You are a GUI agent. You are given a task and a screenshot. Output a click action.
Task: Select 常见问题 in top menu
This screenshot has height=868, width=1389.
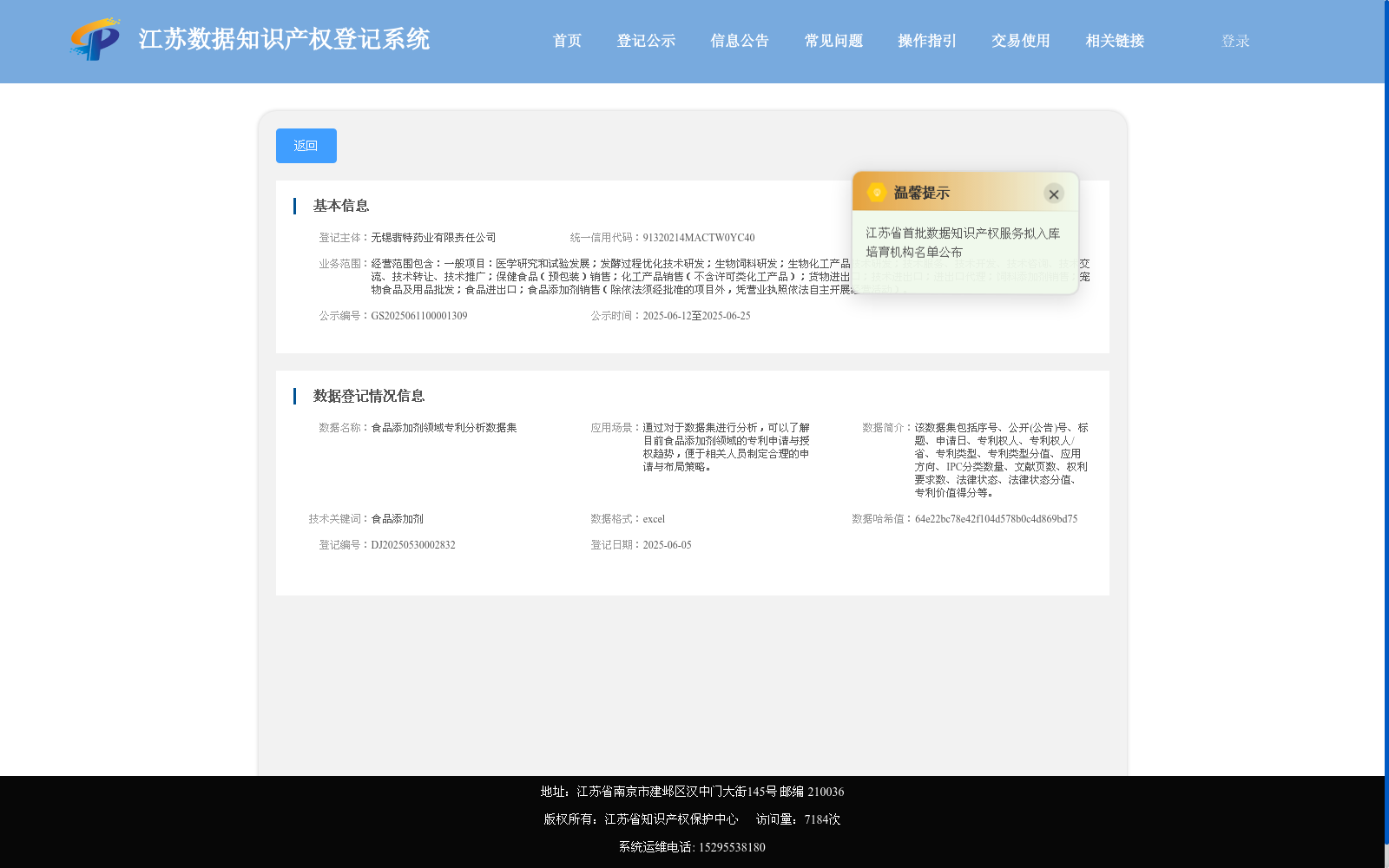point(833,41)
